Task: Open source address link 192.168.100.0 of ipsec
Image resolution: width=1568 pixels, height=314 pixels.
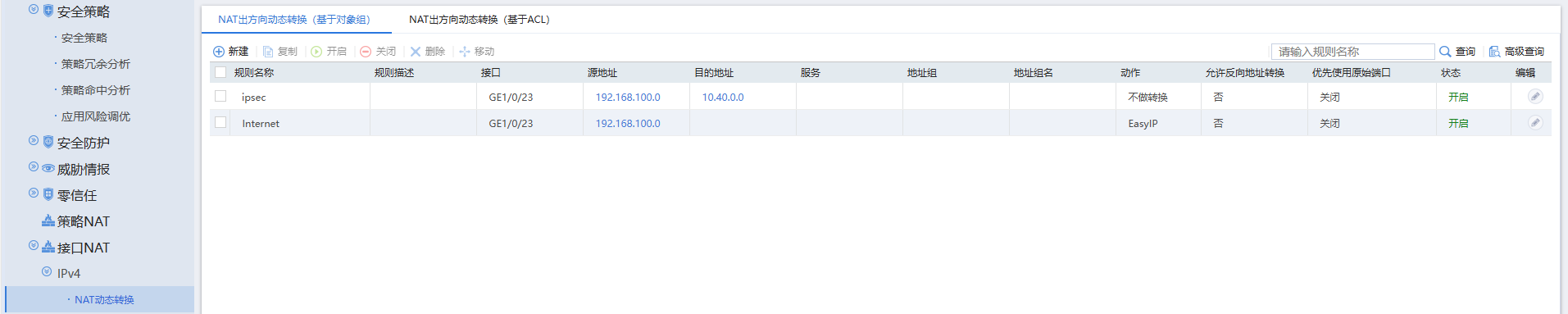Action: pos(628,97)
